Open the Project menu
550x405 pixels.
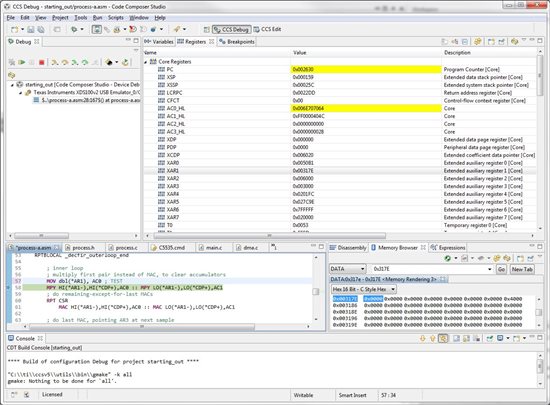click(x=60, y=18)
